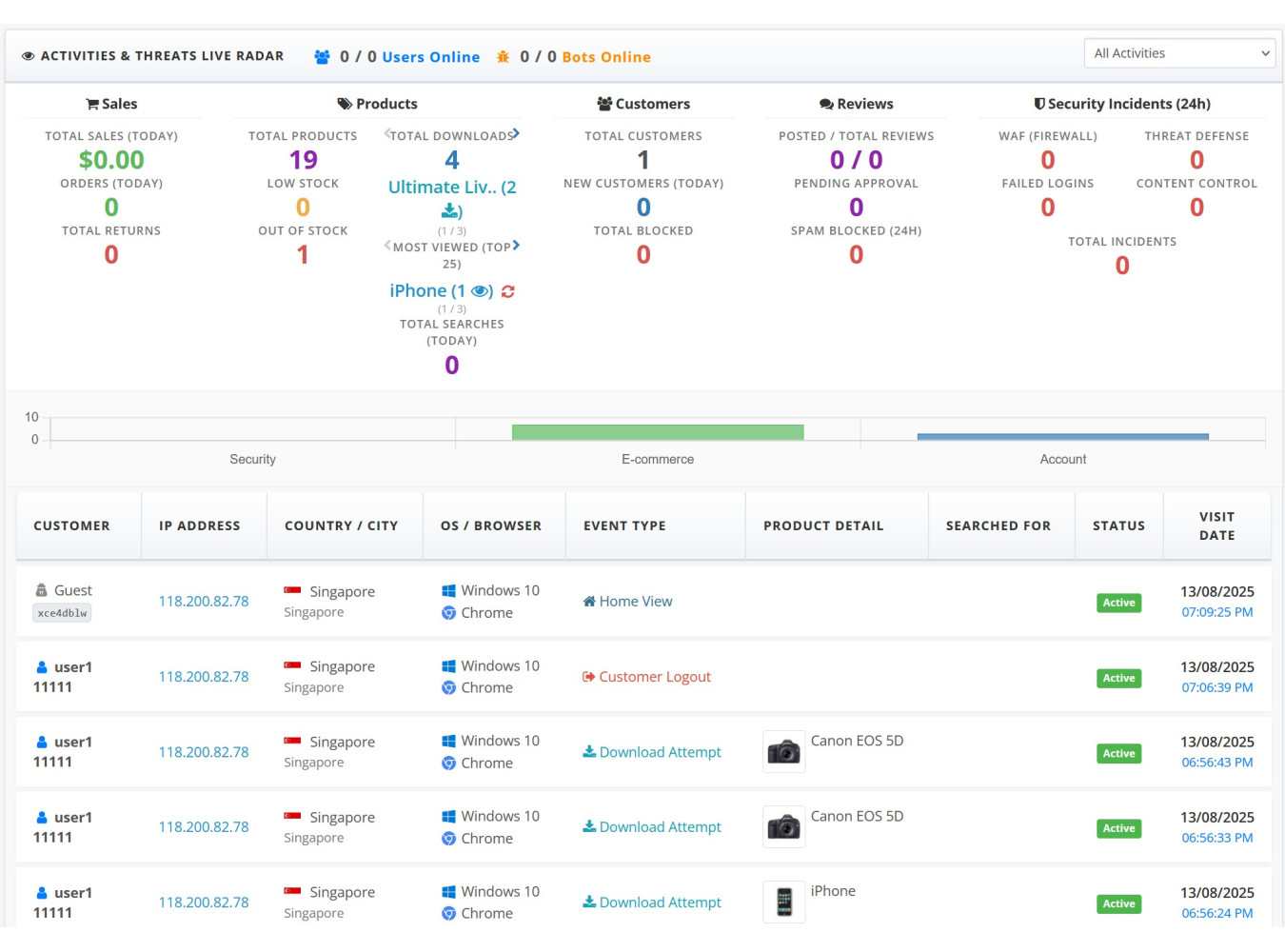
Task: Click the Event Type column header
Action: tap(624, 526)
